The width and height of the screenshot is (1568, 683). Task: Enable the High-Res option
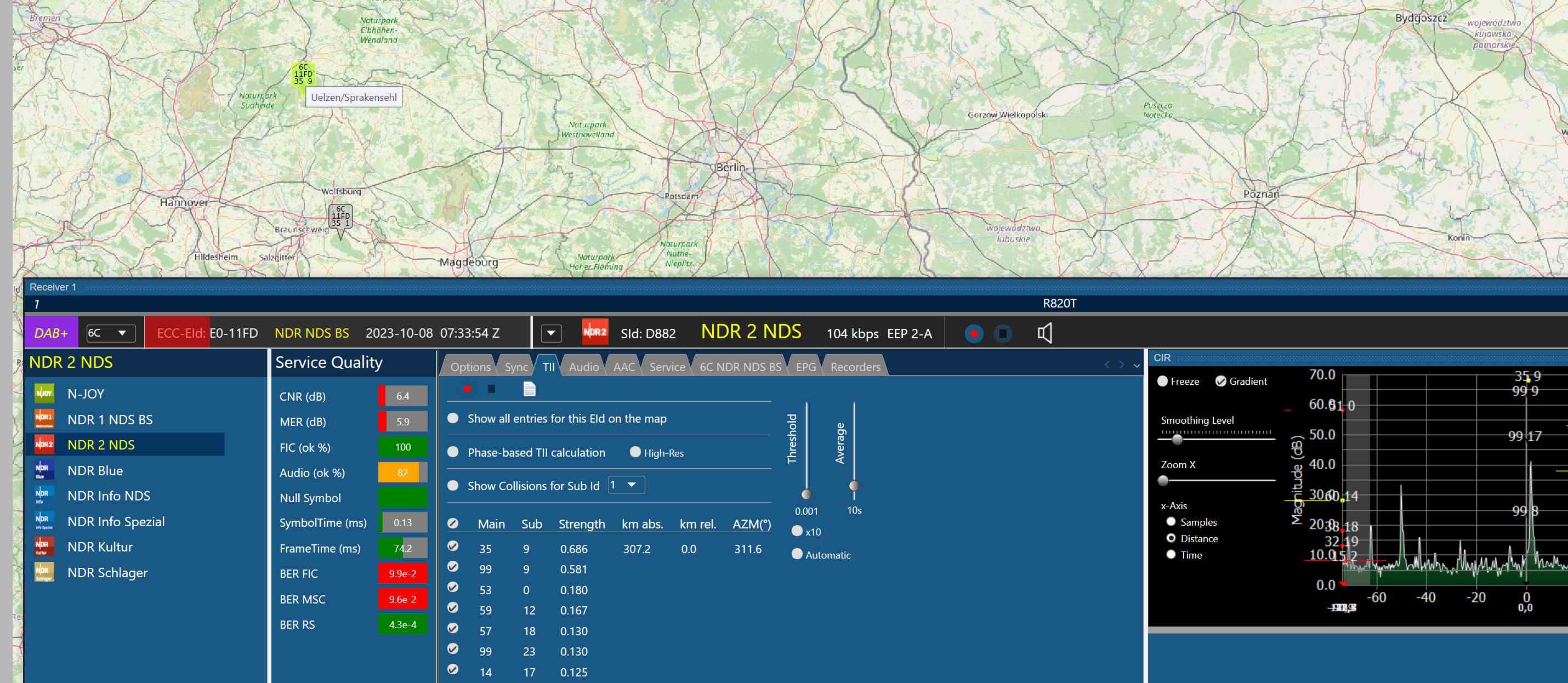[635, 452]
